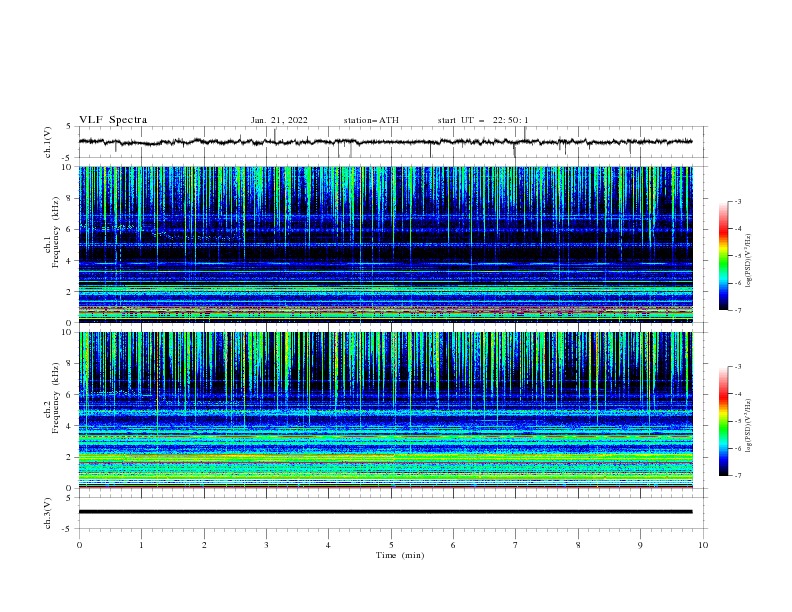The height and width of the screenshot is (612, 792).
Task: Click the time axis tick label "1"
Action: pyautogui.click(x=141, y=545)
